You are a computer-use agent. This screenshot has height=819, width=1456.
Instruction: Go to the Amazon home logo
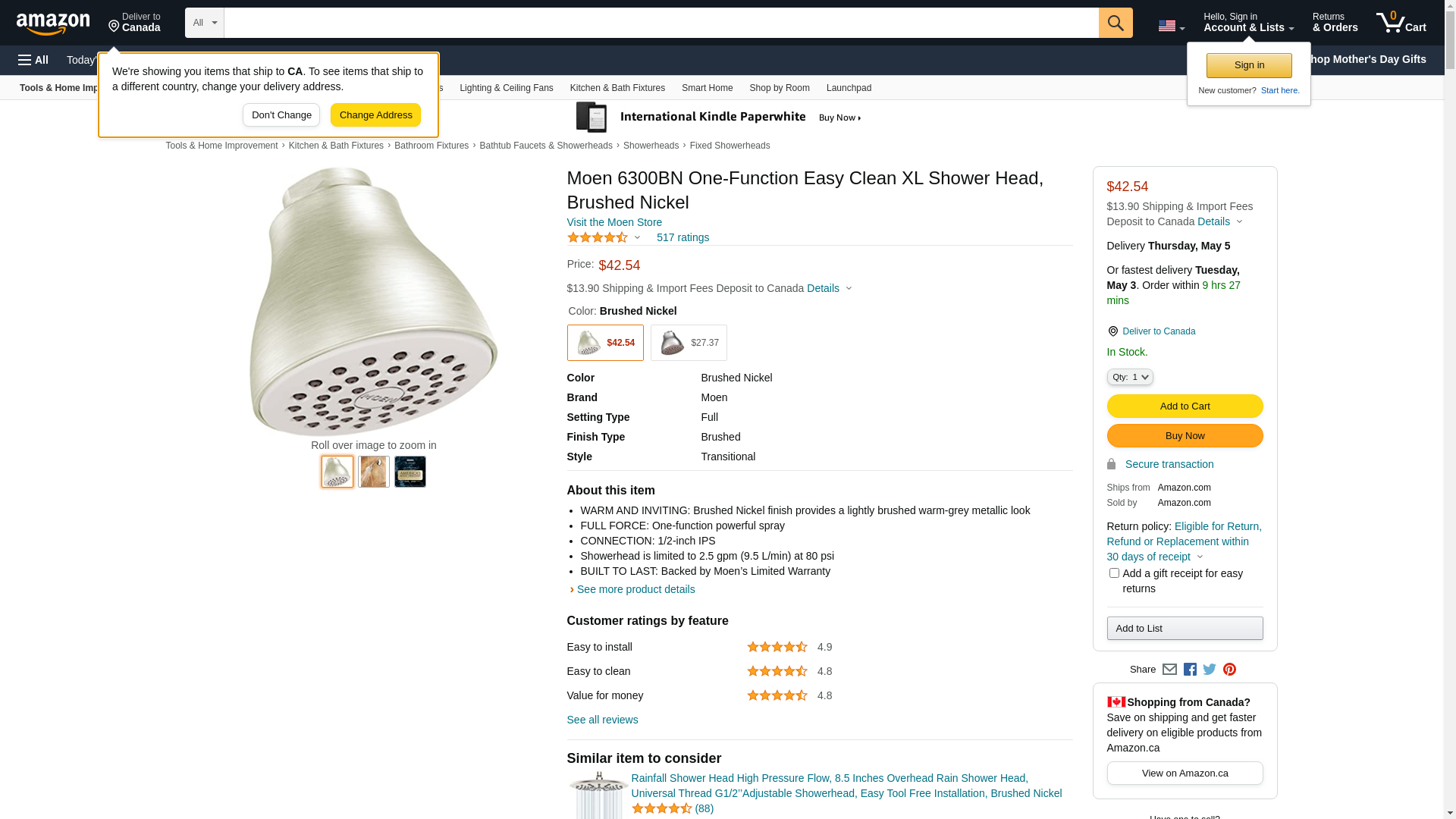(x=53, y=24)
